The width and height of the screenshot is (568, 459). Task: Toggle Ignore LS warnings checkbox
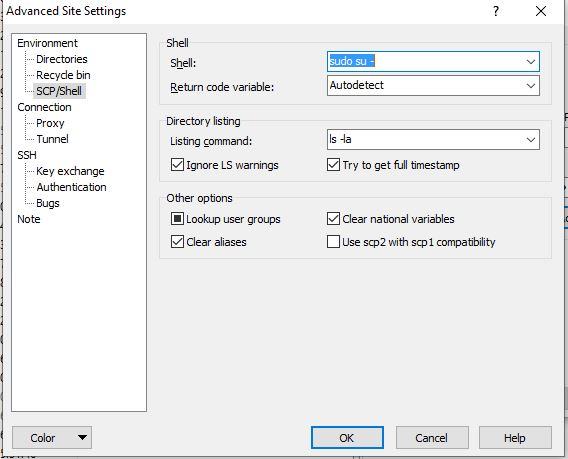coord(177,165)
